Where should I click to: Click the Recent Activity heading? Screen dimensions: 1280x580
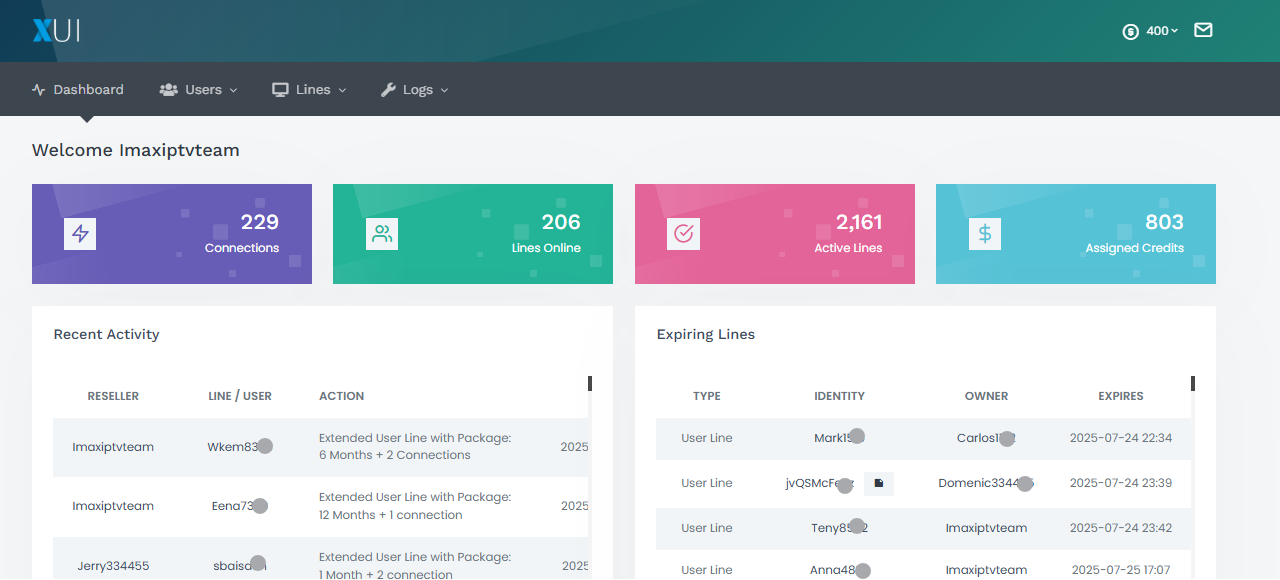(x=107, y=335)
